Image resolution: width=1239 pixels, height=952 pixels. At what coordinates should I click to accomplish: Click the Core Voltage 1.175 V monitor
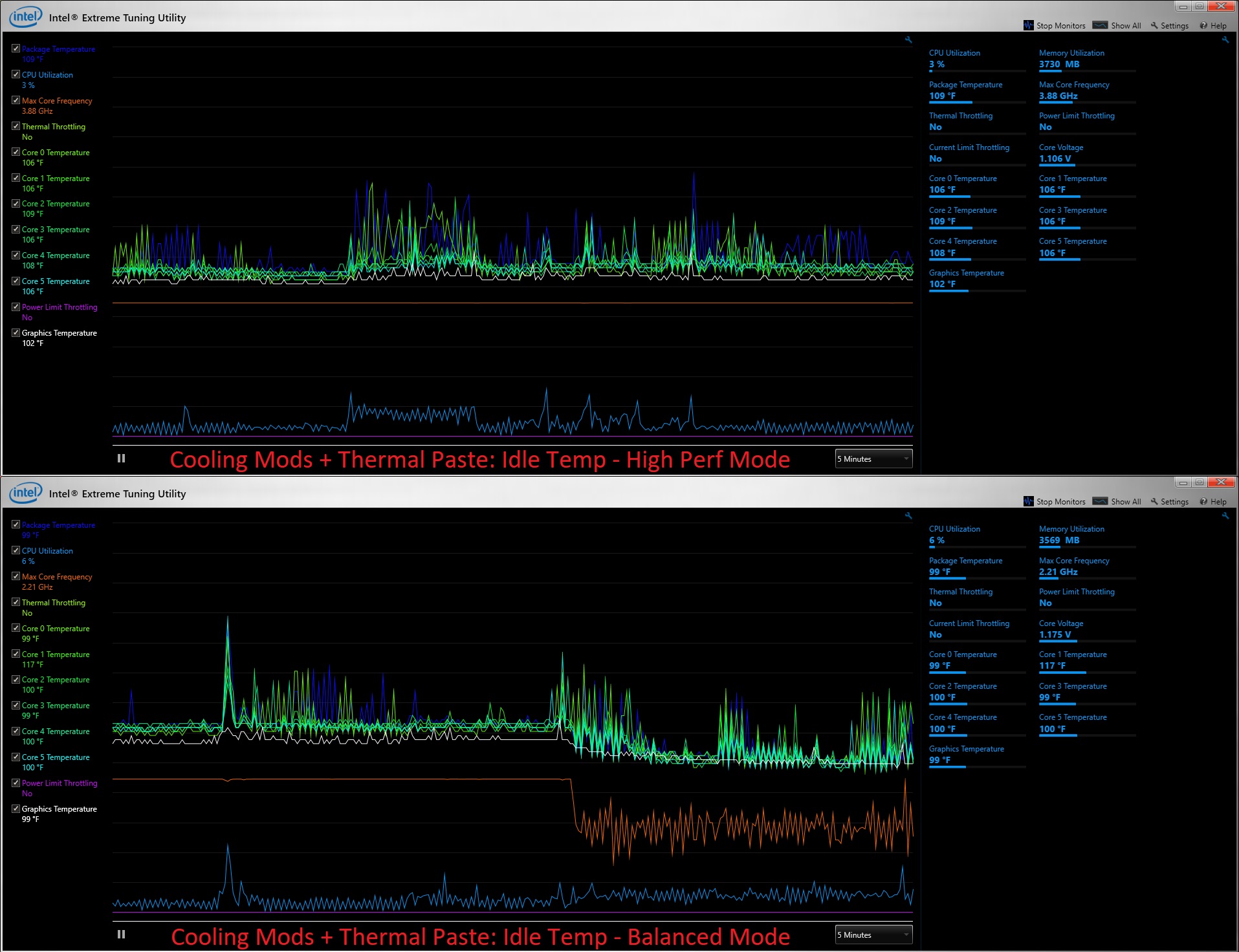pyautogui.click(x=1087, y=630)
